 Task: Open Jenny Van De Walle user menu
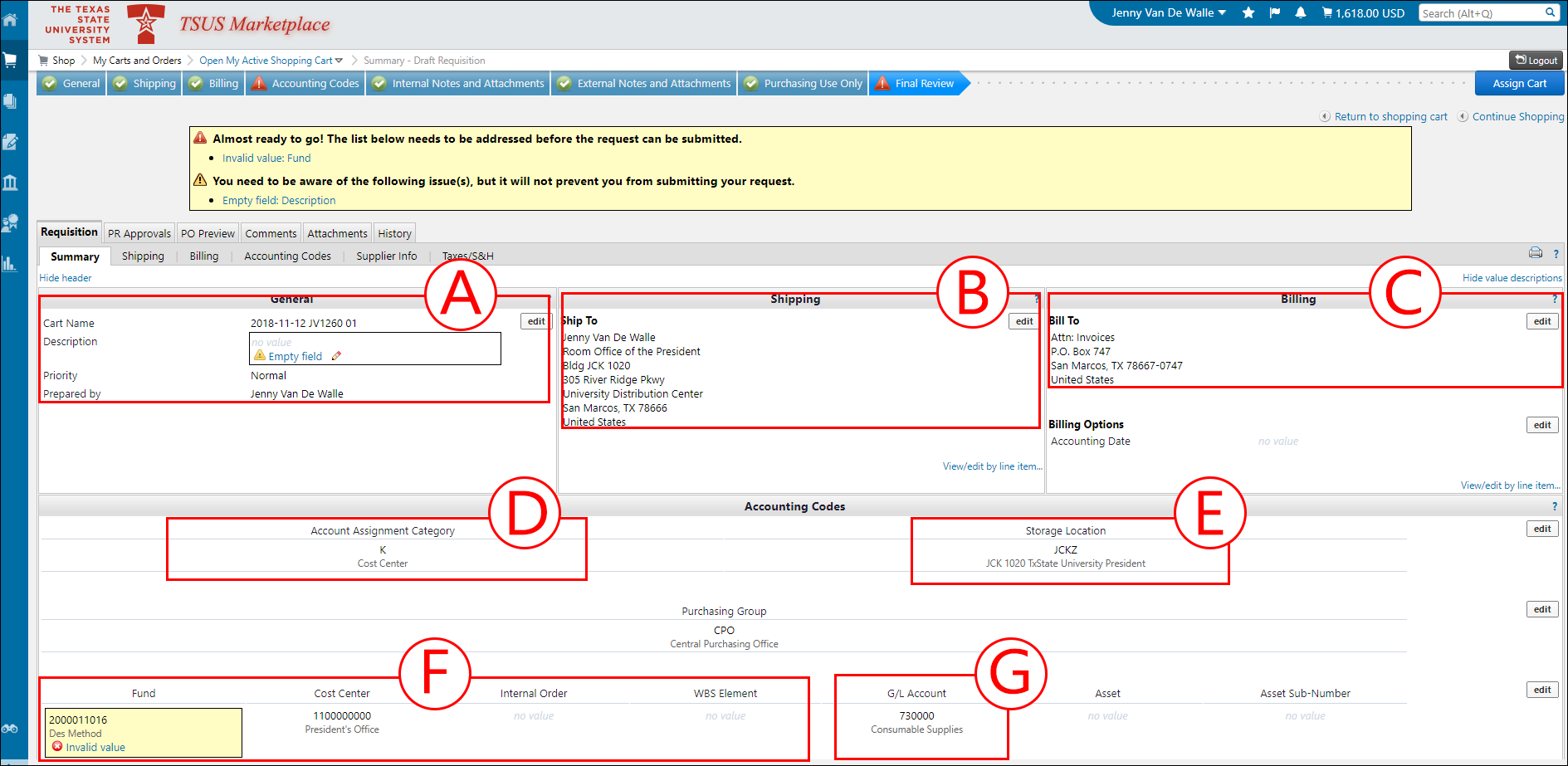(1169, 12)
